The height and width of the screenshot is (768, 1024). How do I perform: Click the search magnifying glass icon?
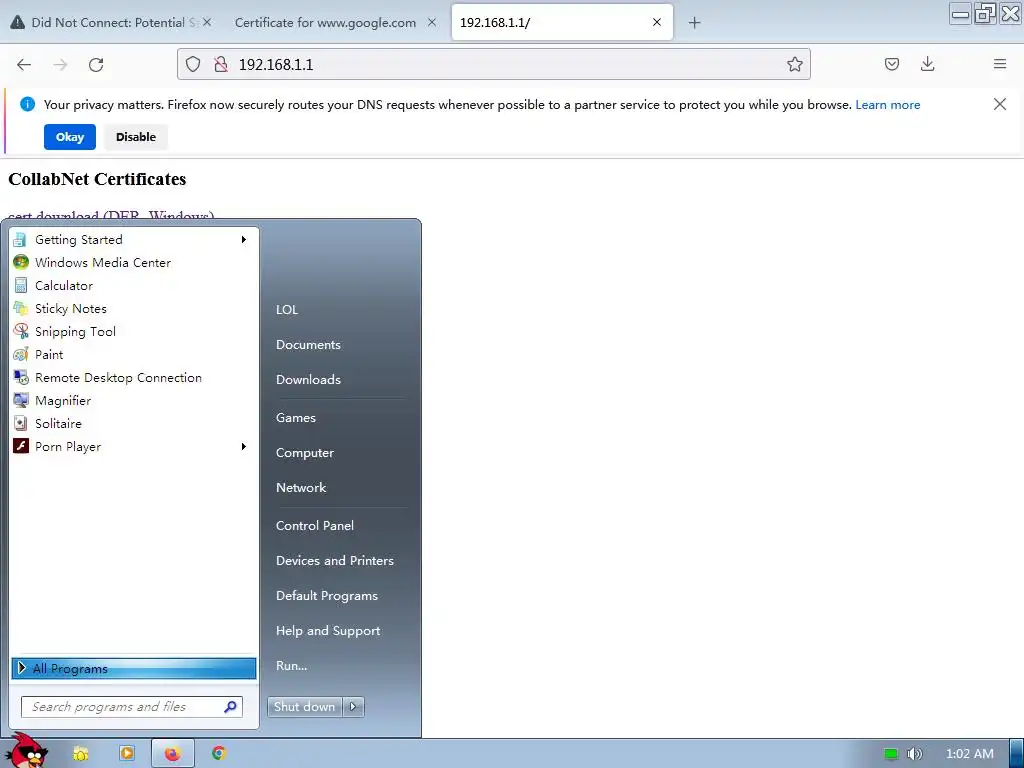pyautogui.click(x=231, y=707)
